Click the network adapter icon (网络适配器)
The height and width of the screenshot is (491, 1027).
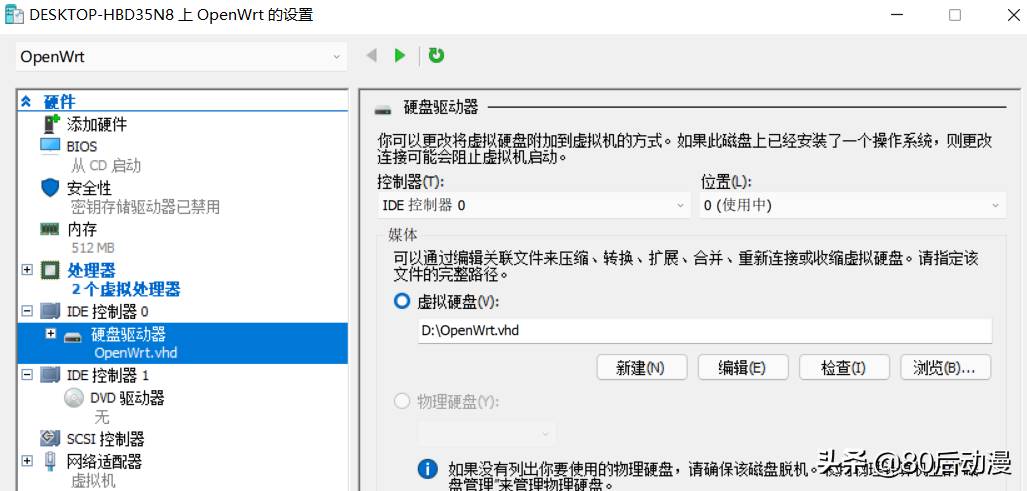[50, 462]
